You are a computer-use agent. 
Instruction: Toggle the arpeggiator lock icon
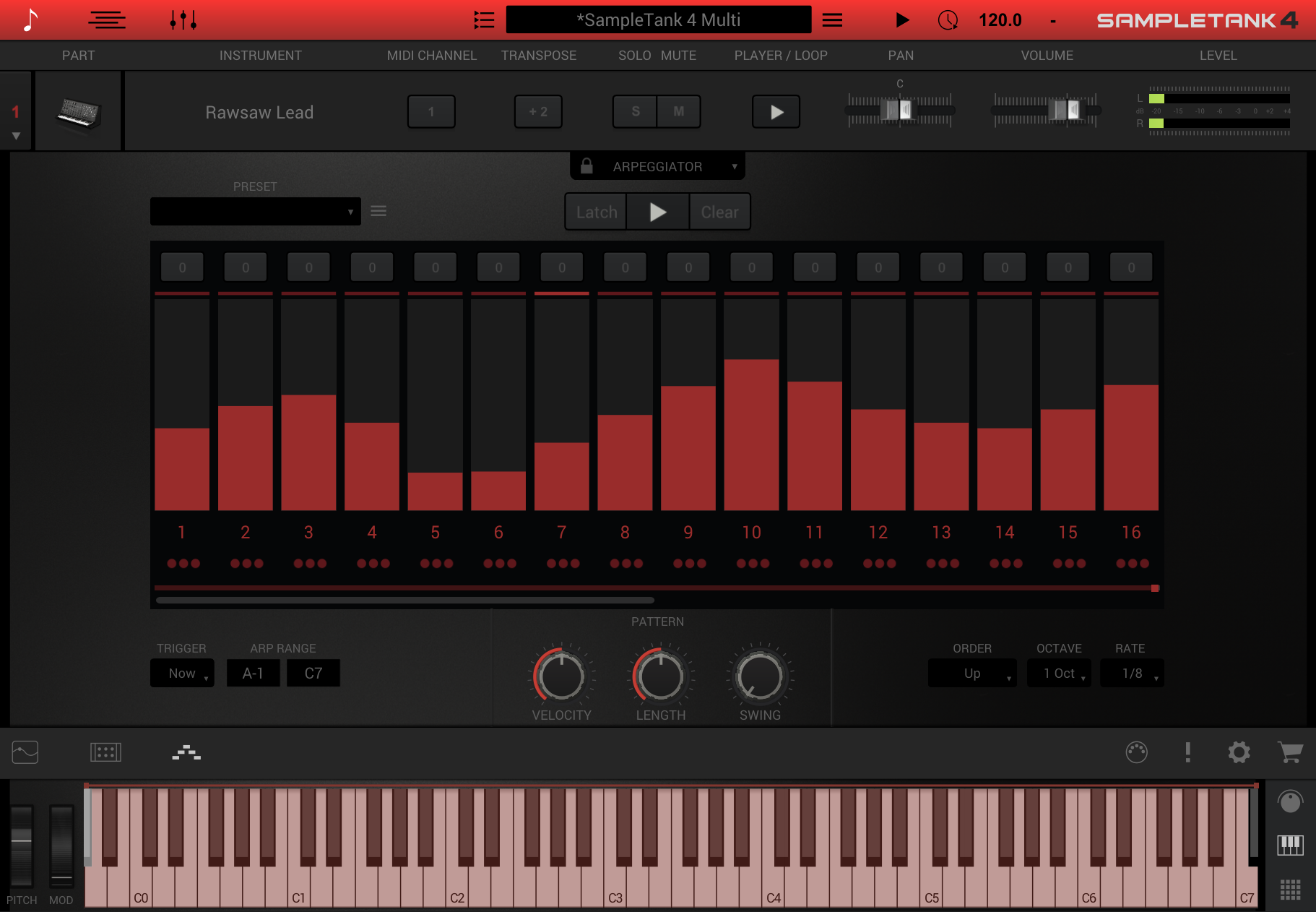pyautogui.click(x=586, y=166)
